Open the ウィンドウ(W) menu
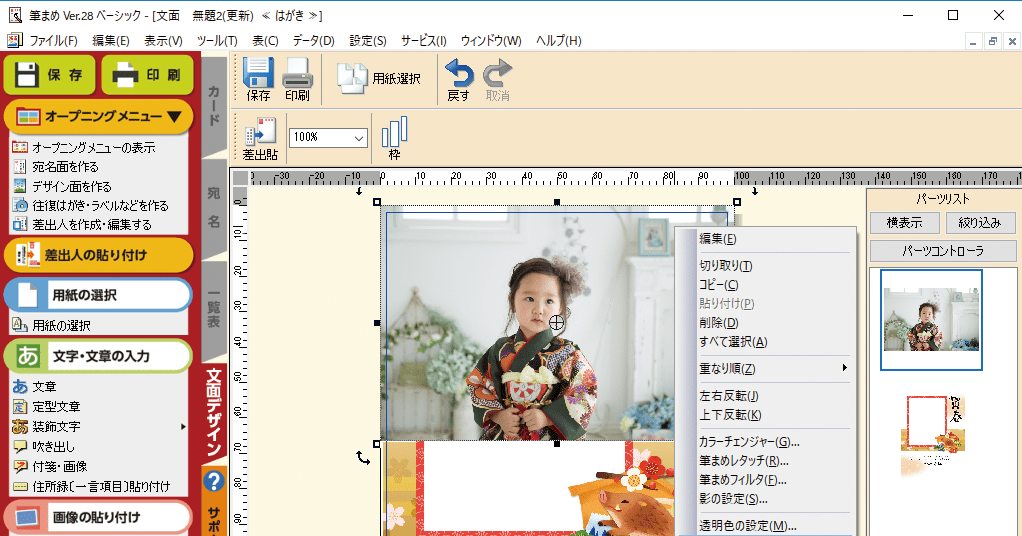1022x536 pixels. coord(491,40)
